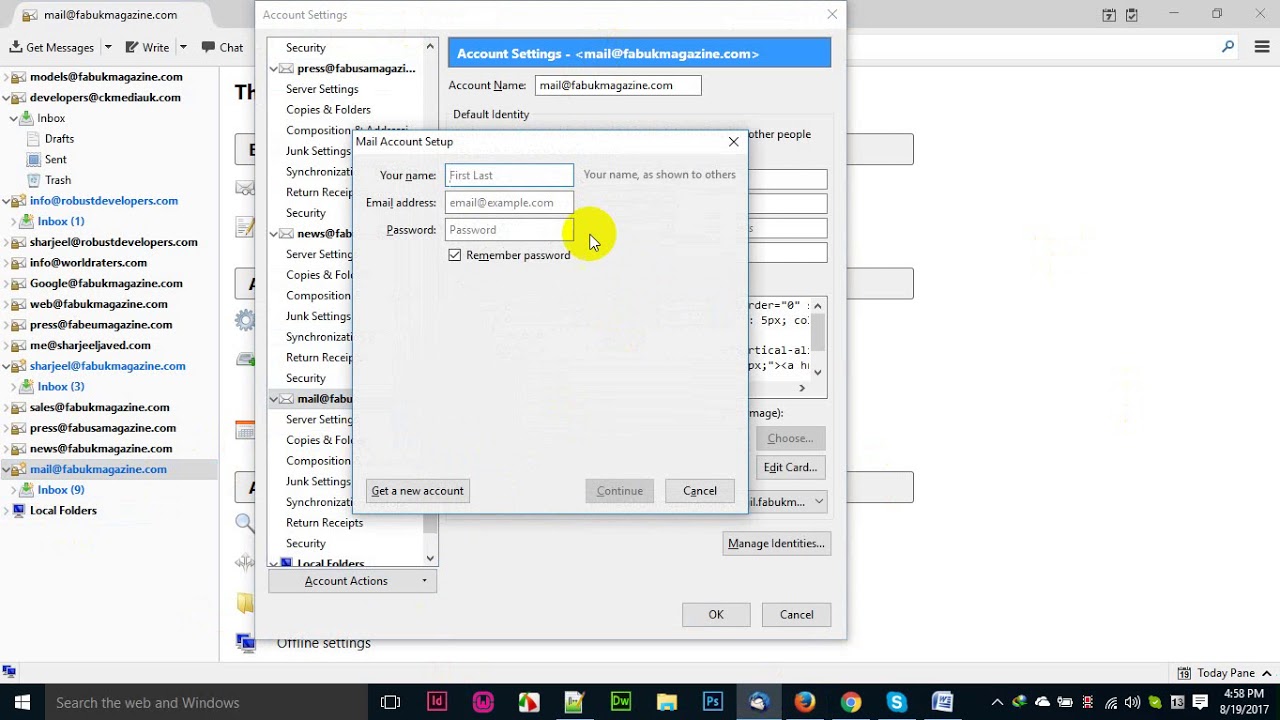This screenshot has height=720, width=1280.
Task: Select the mail@fabukmagazine.com tab
Action: pyautogui.click(x=110, y=15)
